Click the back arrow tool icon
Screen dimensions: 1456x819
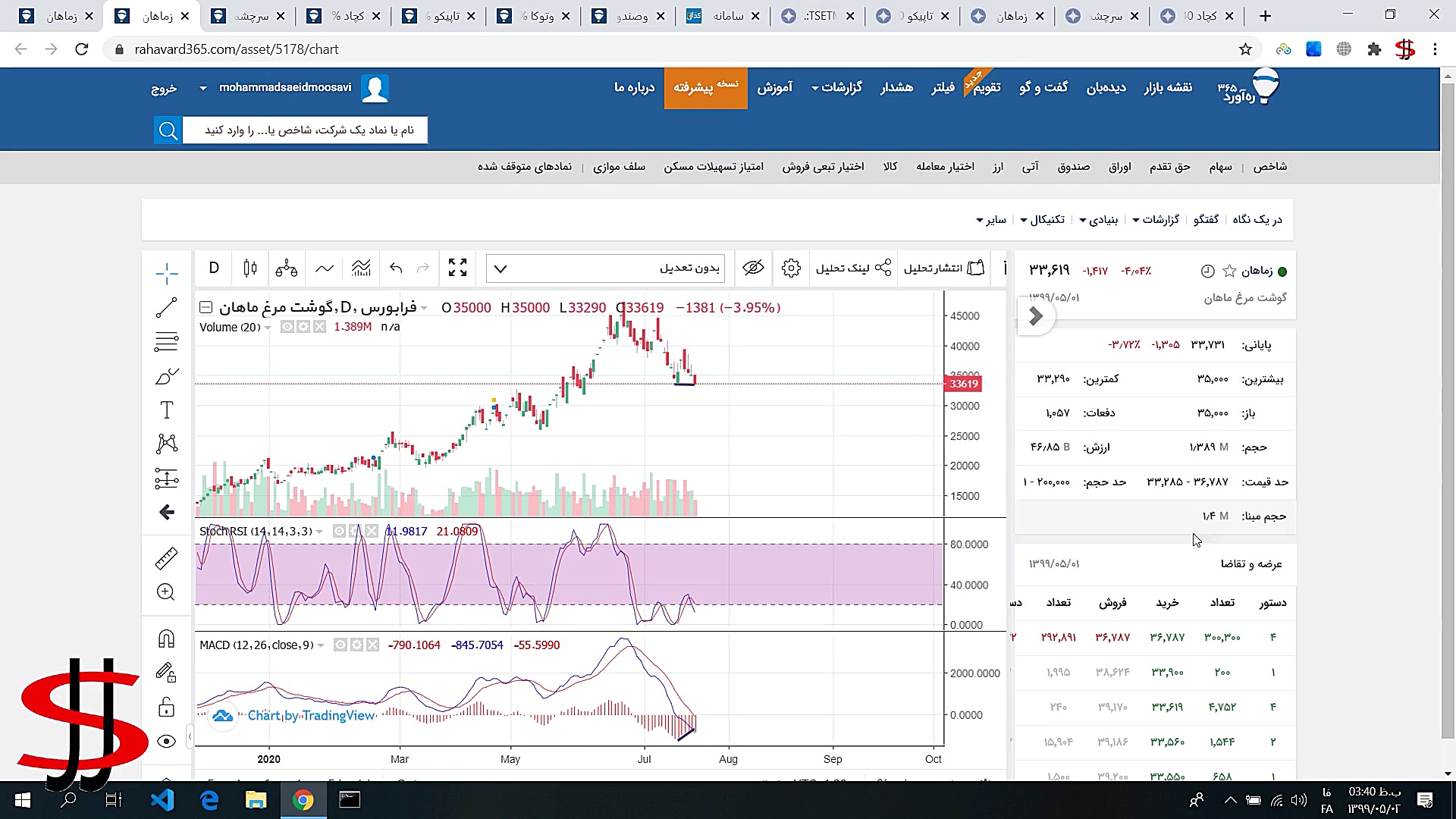(166, 513)
